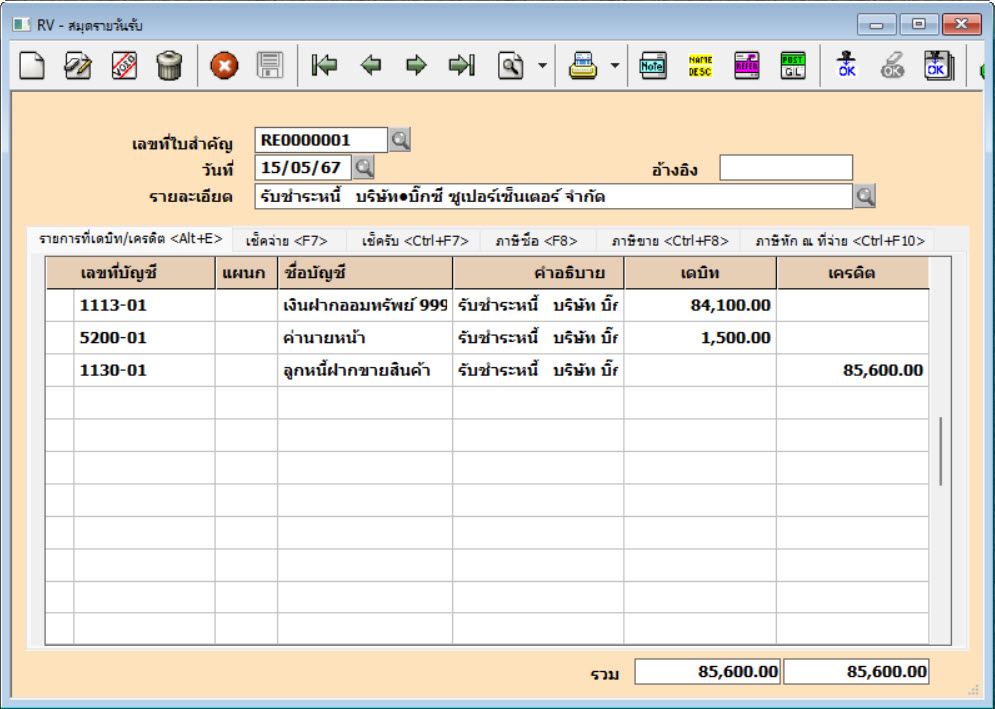Jump to last record arrow icon
Screen dimensions: 995x709
pos(461,65)
